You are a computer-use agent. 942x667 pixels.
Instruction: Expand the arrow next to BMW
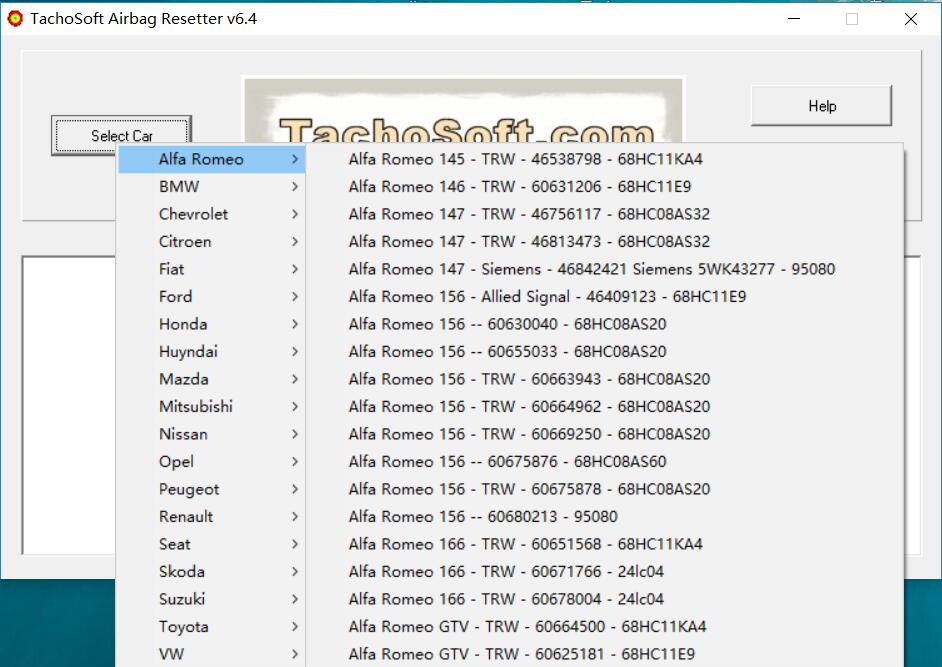tap(294, 187)
